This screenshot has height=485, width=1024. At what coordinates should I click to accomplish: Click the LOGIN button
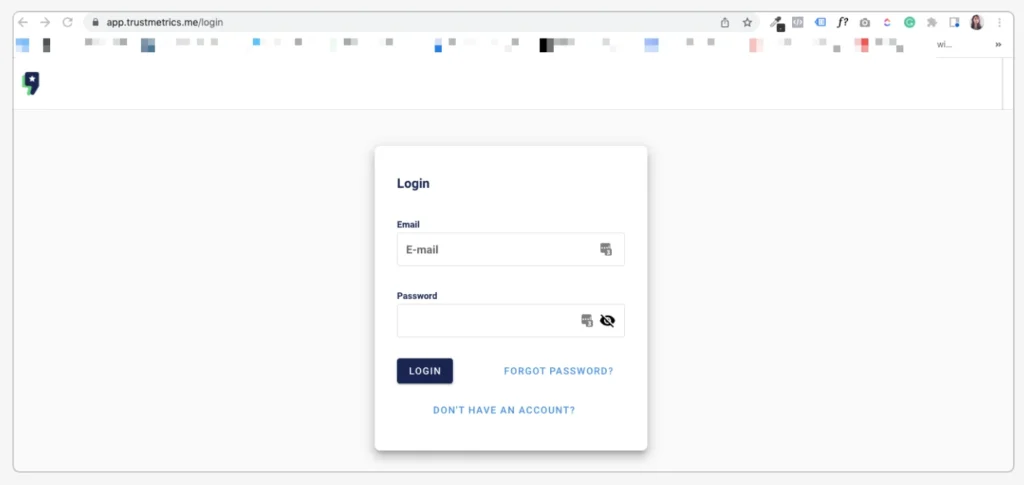(424, 371)
